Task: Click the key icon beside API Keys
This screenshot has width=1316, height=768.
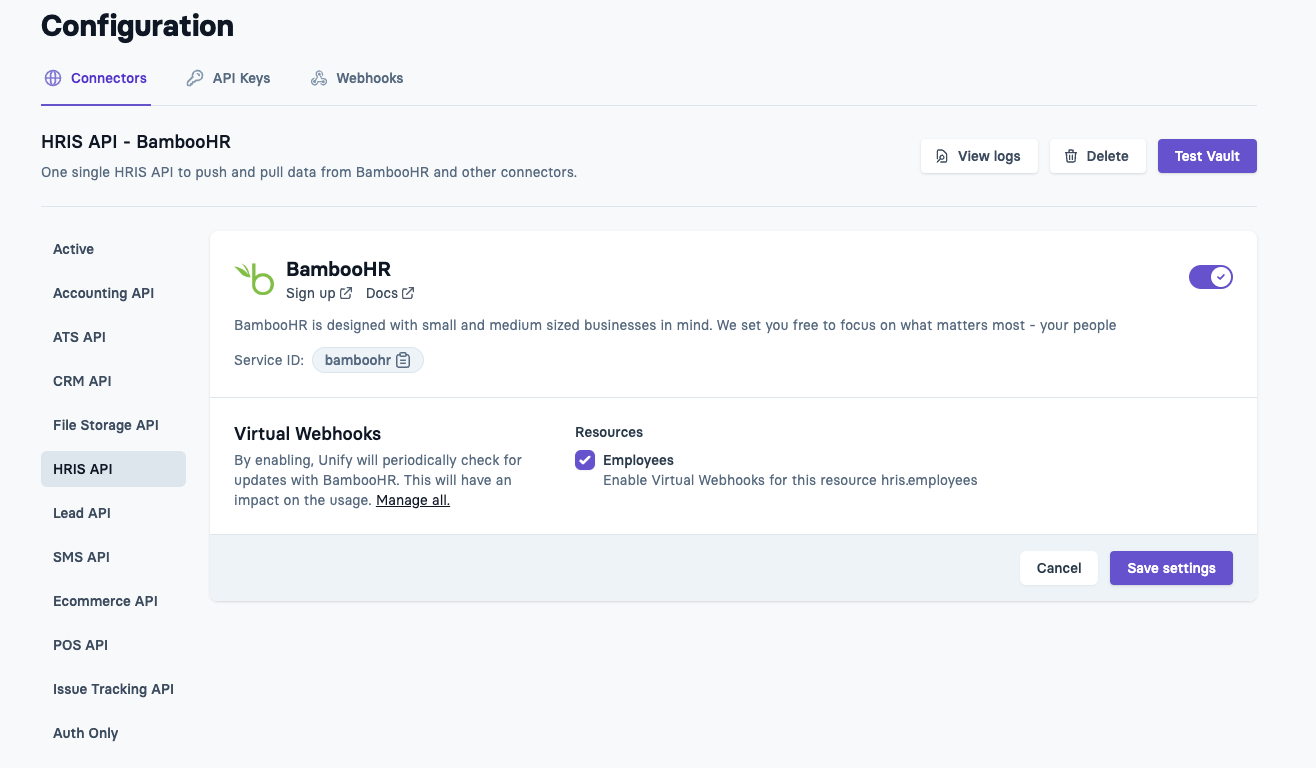Action: pos(195,78)
